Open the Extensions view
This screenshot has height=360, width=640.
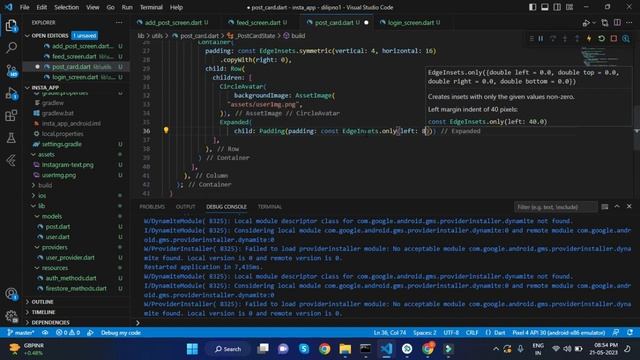point(11,116)
